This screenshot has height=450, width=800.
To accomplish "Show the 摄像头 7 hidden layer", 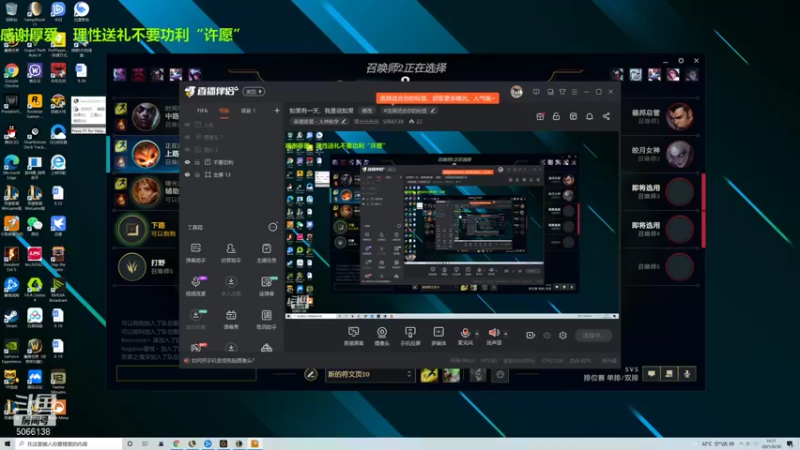I will coord(187,137).
